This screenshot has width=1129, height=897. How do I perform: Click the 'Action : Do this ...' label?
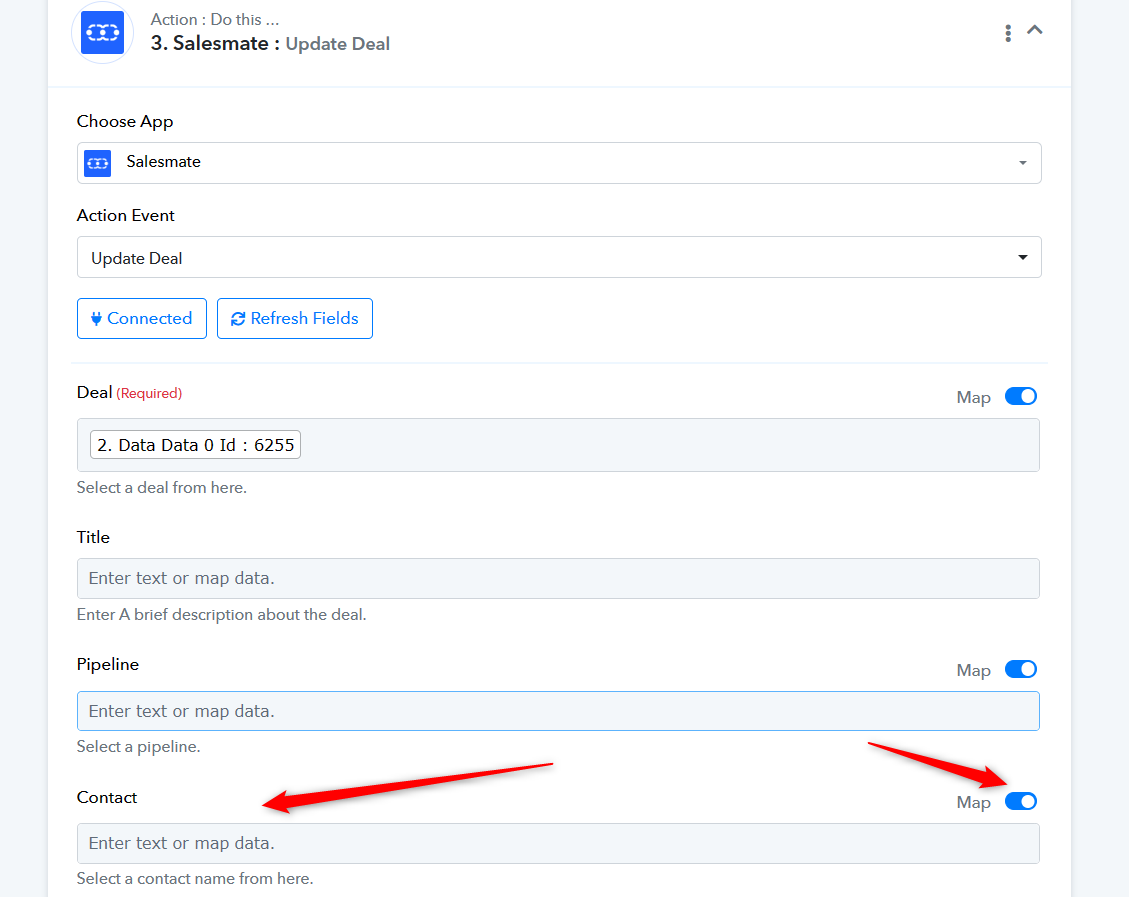pos(215,19)
